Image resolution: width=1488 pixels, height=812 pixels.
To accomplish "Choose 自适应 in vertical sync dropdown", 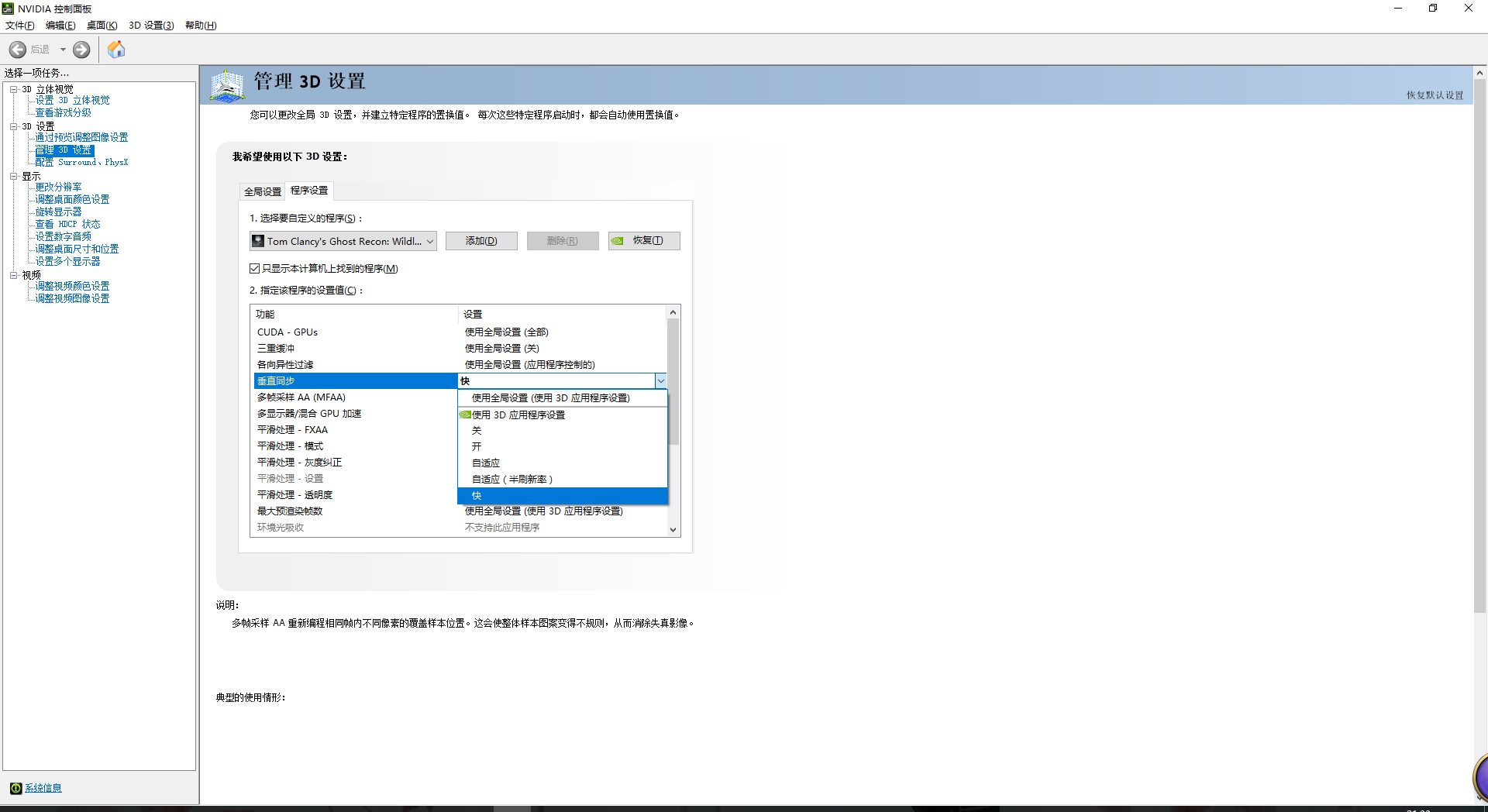I will (x=563, y=463).
